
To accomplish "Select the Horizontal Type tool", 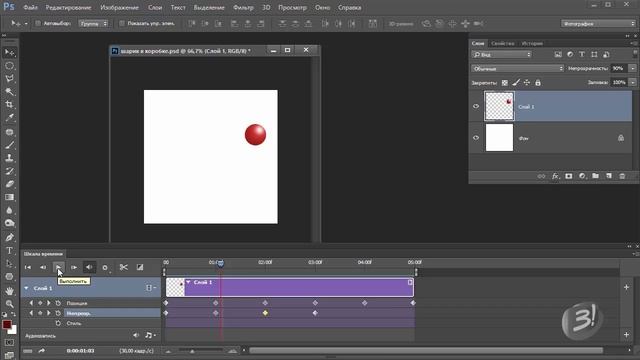I will pyautogui.click(x=9, y=250).
